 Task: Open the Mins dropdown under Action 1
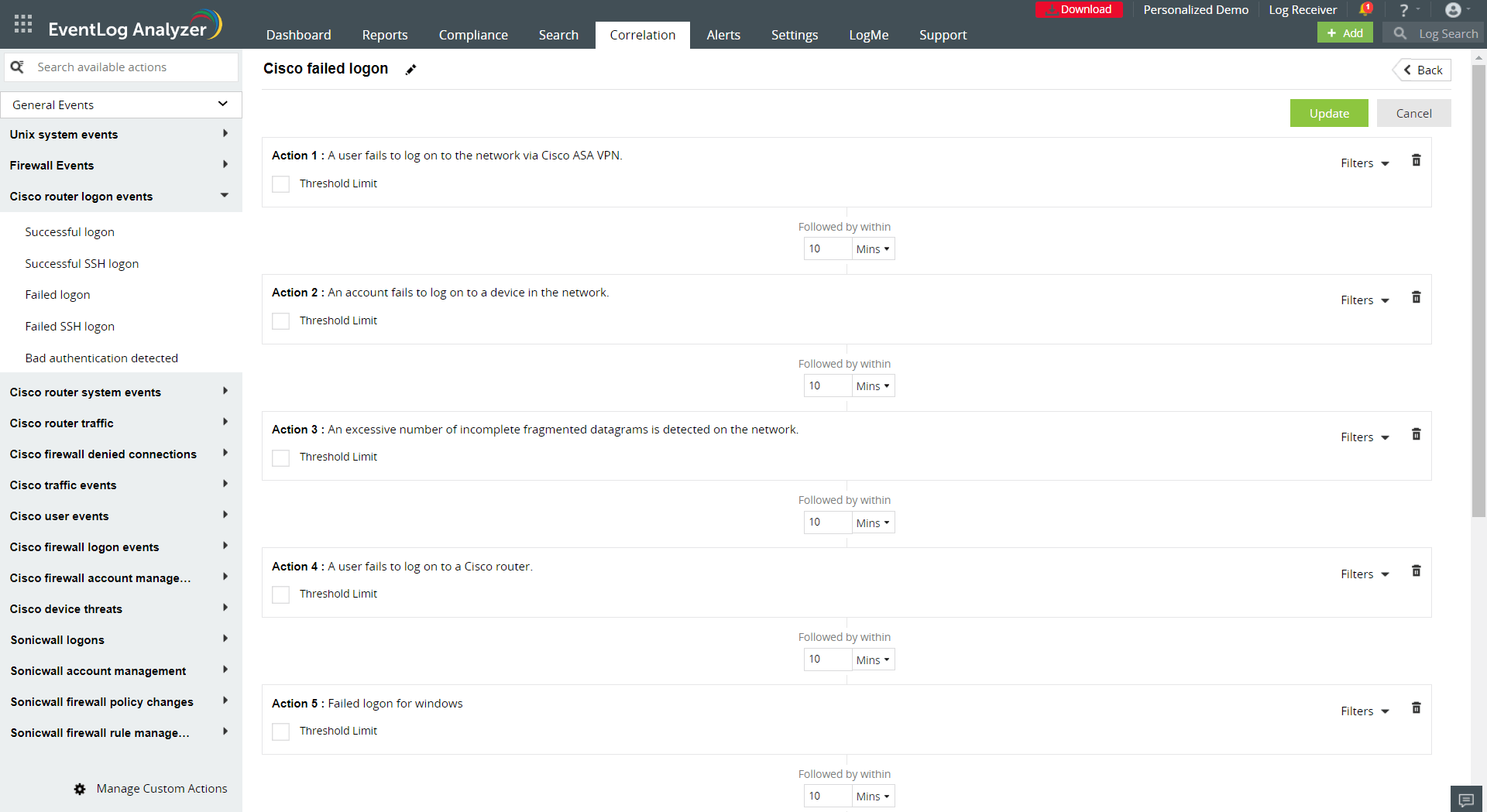pyautogui.click(x=872, y=248)
